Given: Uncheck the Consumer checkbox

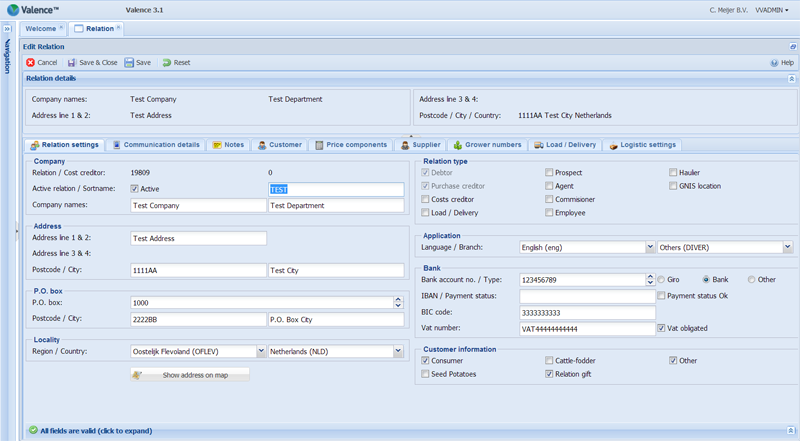Looking at the screenshot, I should click(425, 360).
